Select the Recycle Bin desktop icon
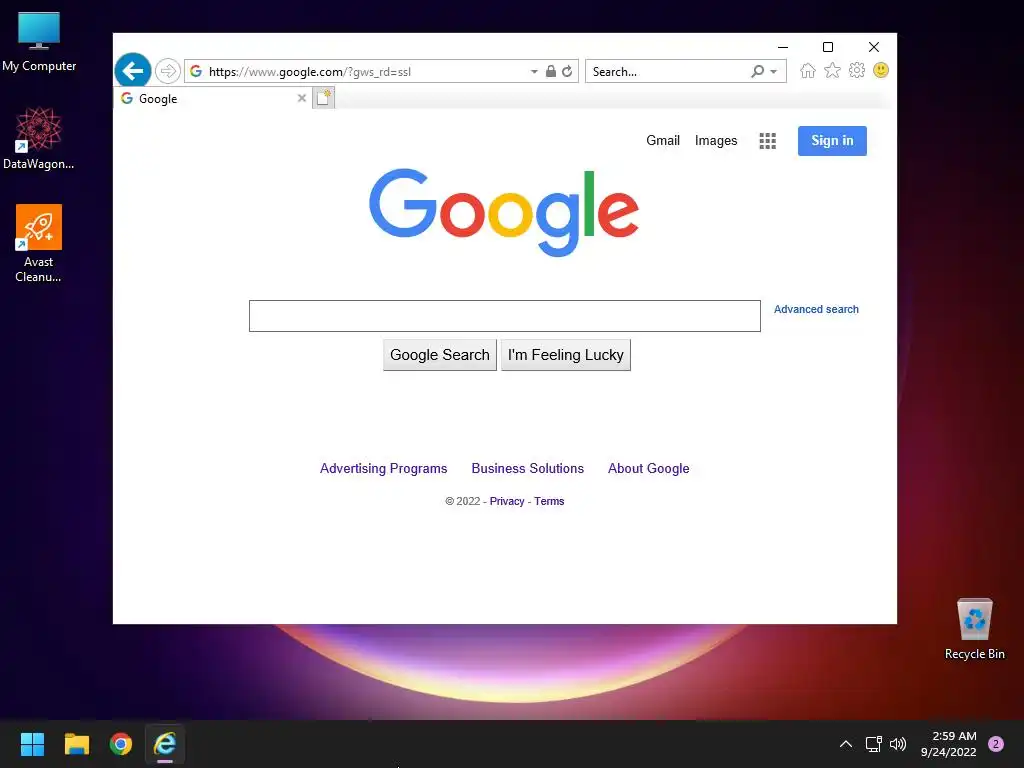 pyautogui.click(x=974, y=629)
